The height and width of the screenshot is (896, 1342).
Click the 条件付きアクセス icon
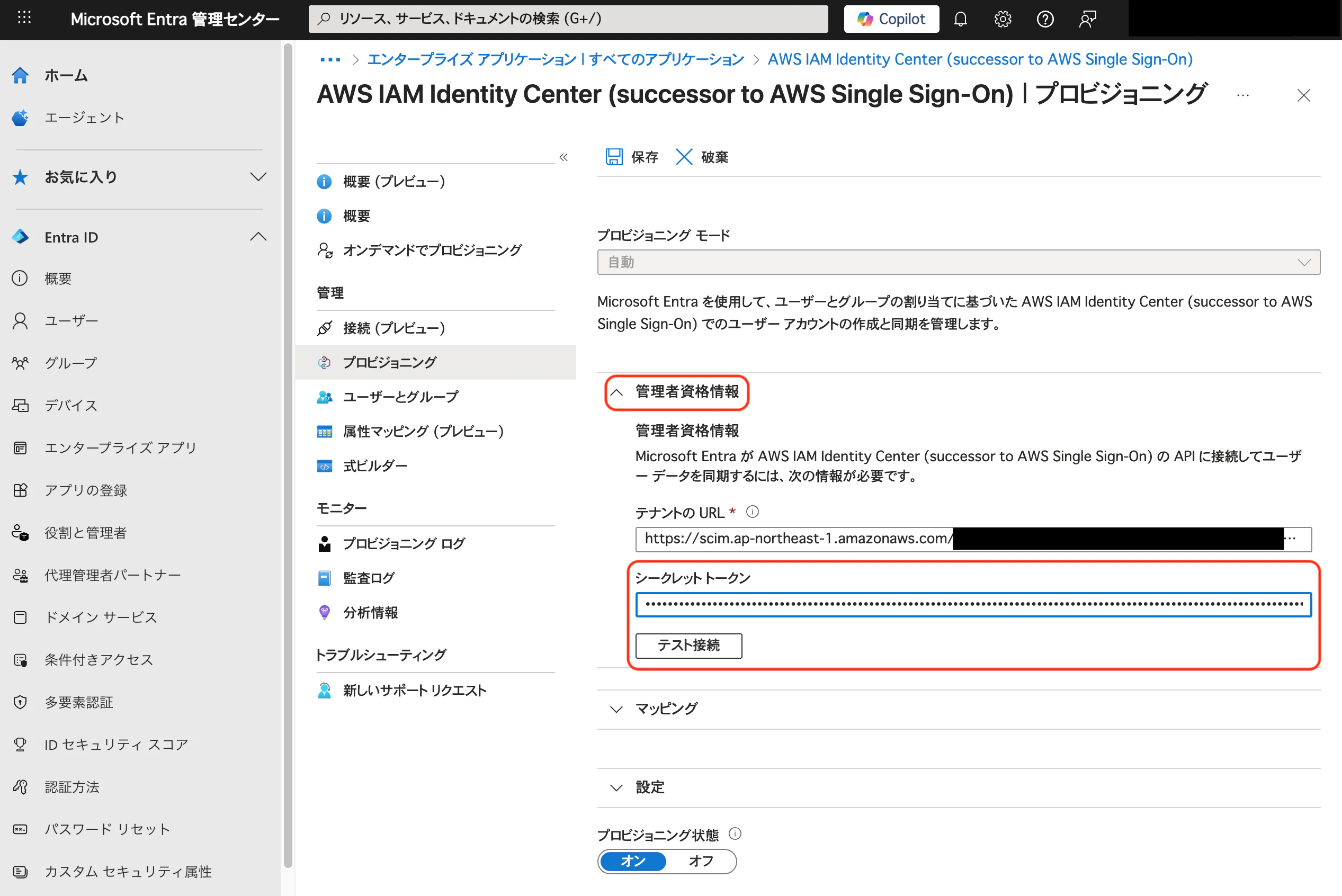tap(20, 659)
